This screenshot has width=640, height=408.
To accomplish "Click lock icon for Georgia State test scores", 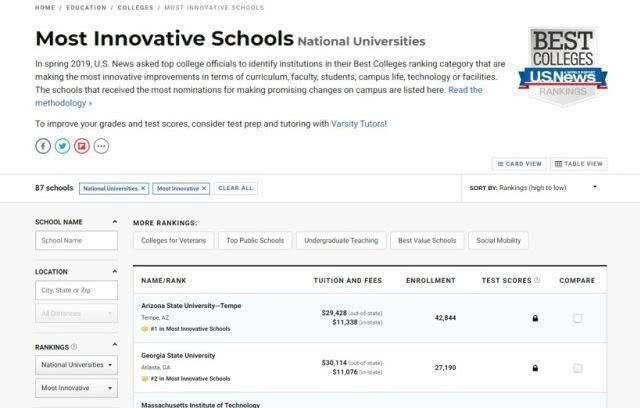I will click(535, 368).
